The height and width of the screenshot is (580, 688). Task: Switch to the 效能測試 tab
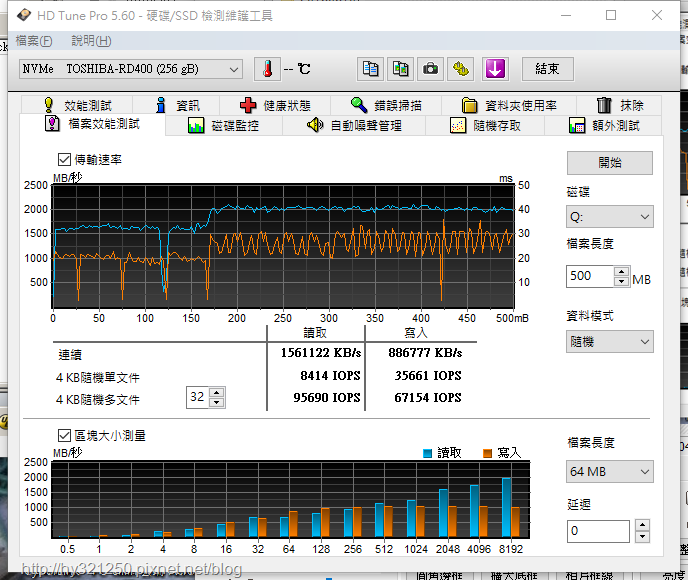(x=77, y=105)
